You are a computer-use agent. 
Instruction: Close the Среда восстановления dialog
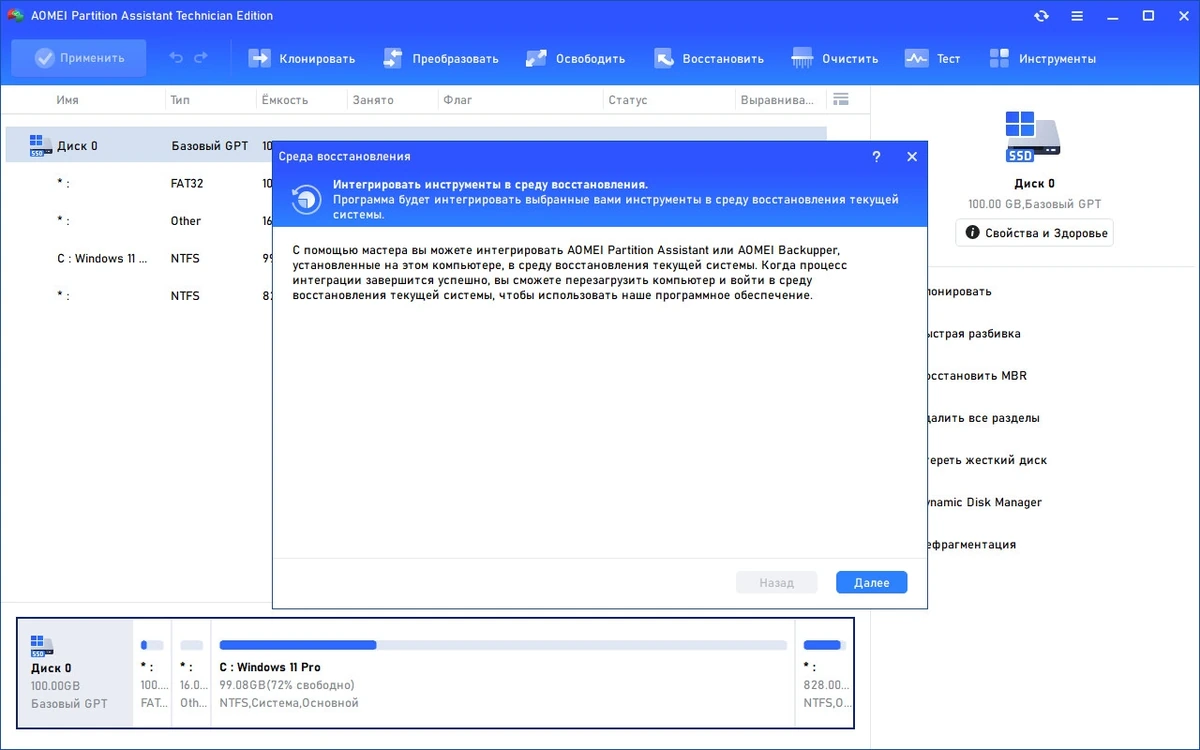coord(912,157)
